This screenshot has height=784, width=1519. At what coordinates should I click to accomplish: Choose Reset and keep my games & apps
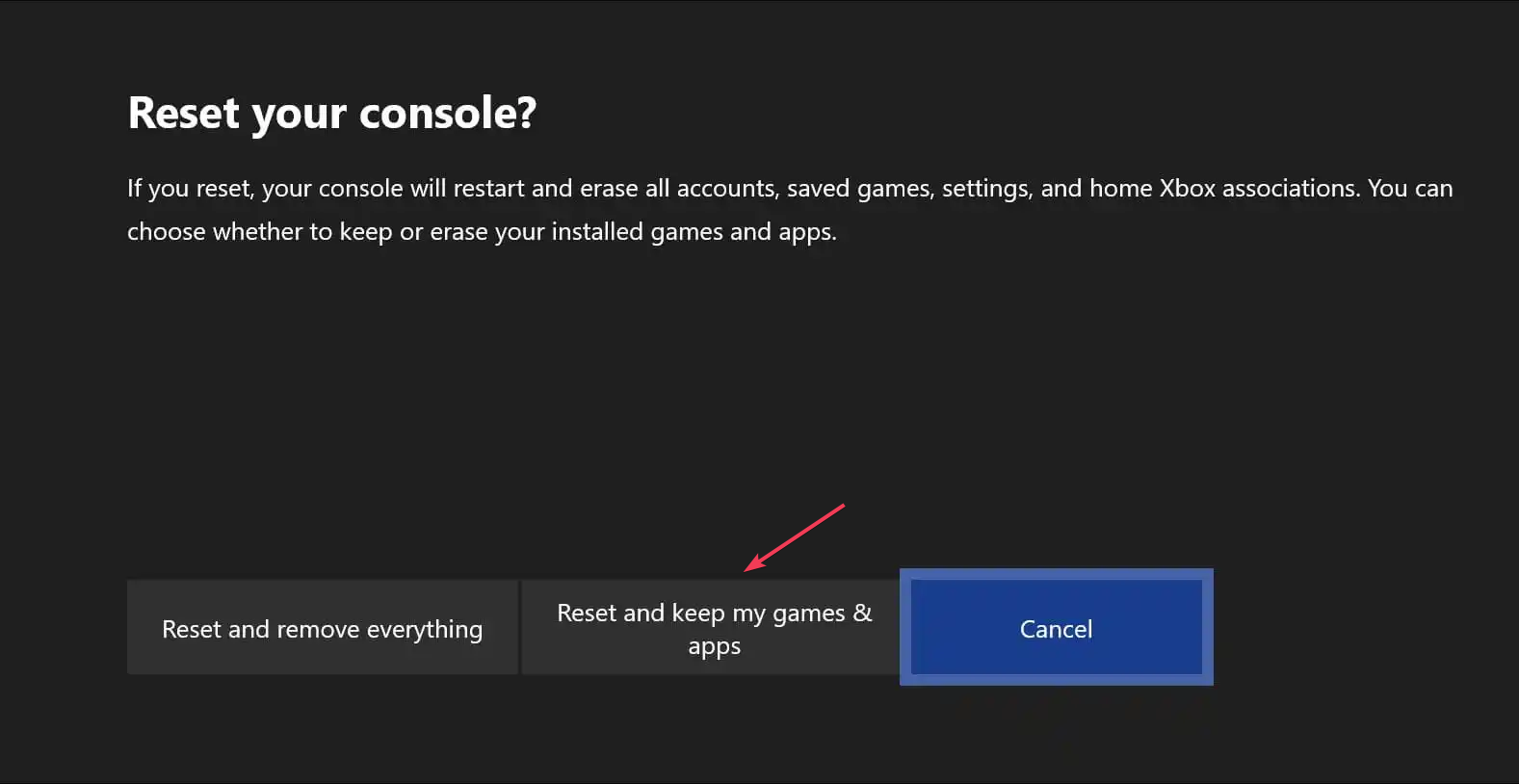click(715, 628)
